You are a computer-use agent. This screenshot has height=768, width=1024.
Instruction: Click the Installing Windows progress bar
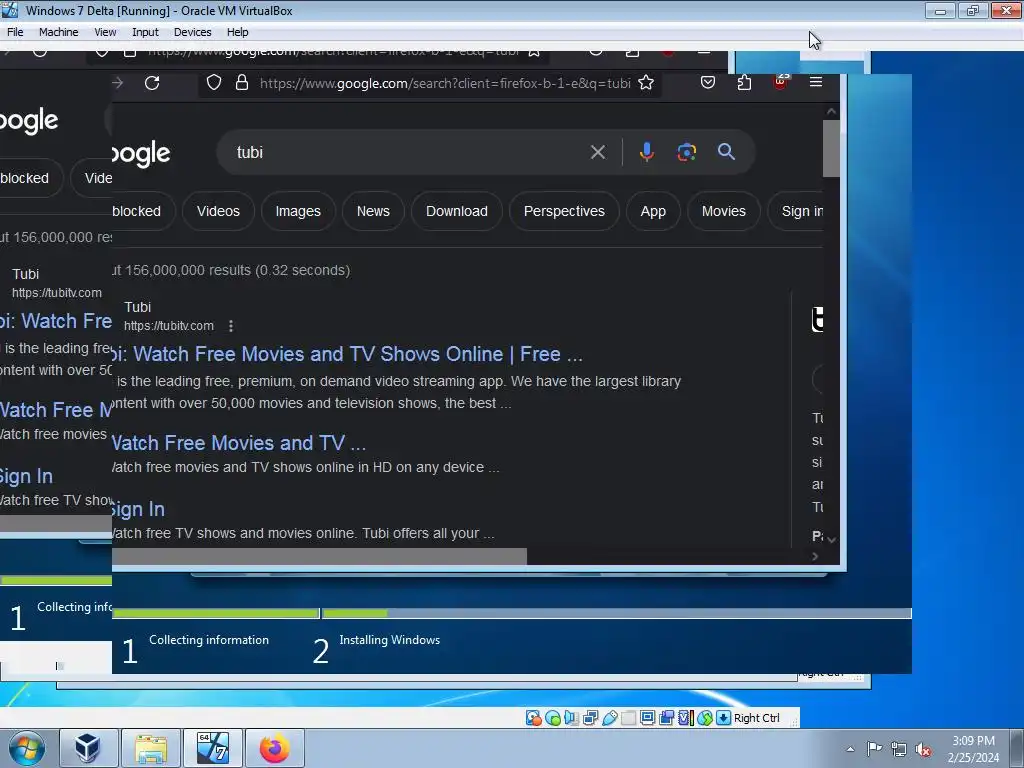point(616,613)
